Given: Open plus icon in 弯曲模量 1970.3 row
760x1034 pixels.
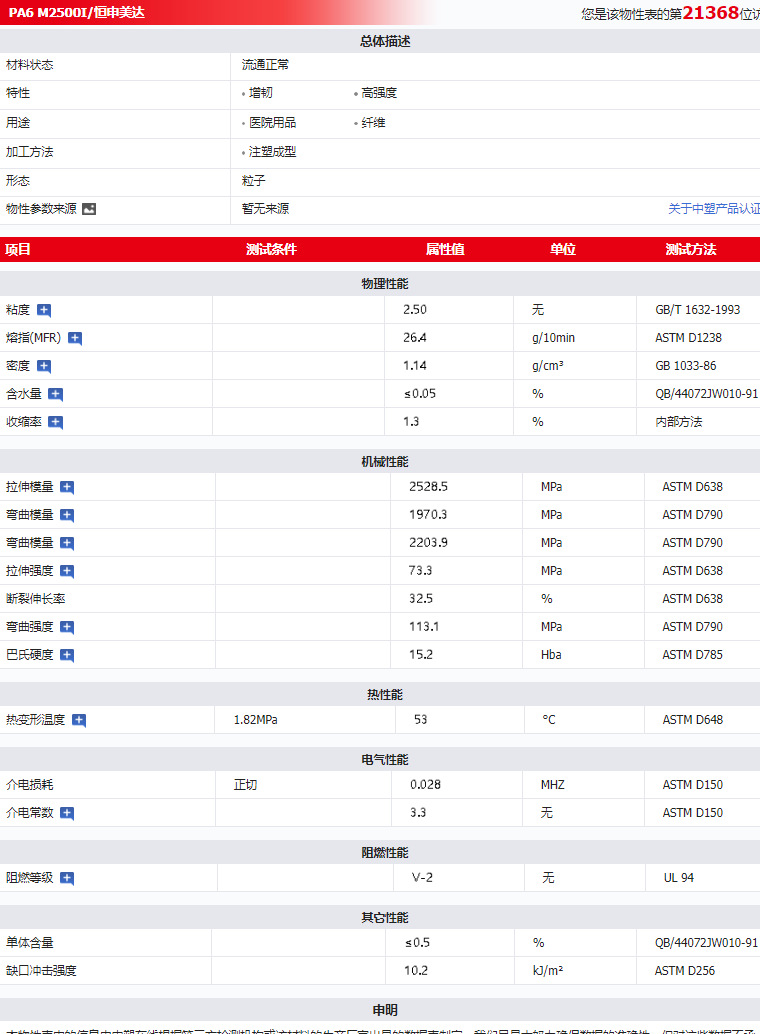Looking at the screenshot, I should pos(67,515).
